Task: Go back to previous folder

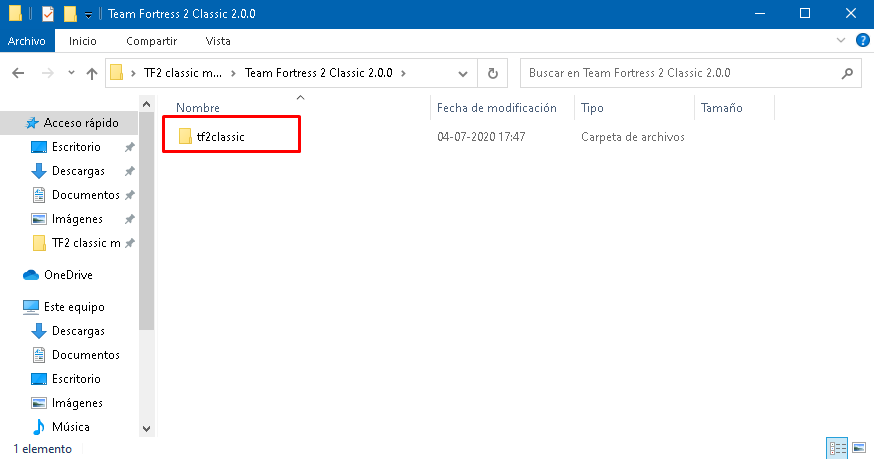Action: [x=18, y=73]
